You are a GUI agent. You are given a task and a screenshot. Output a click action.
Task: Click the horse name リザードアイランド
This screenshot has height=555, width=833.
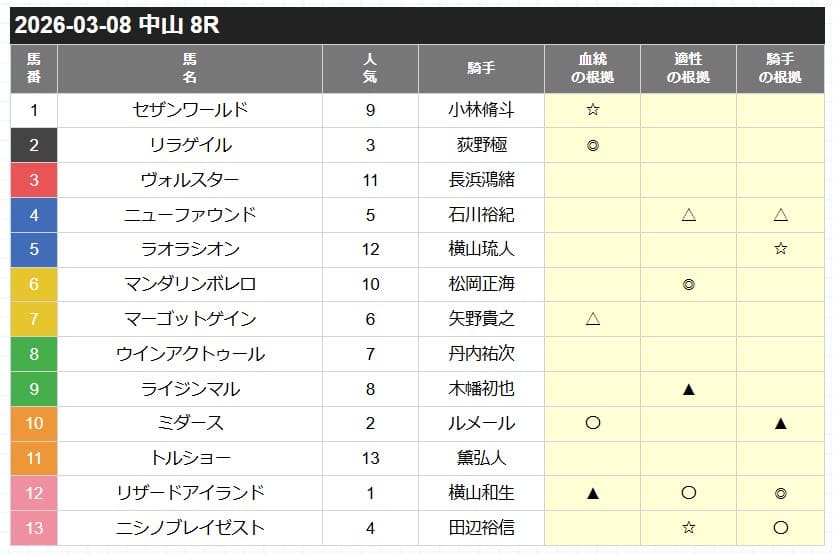(190, 493)
